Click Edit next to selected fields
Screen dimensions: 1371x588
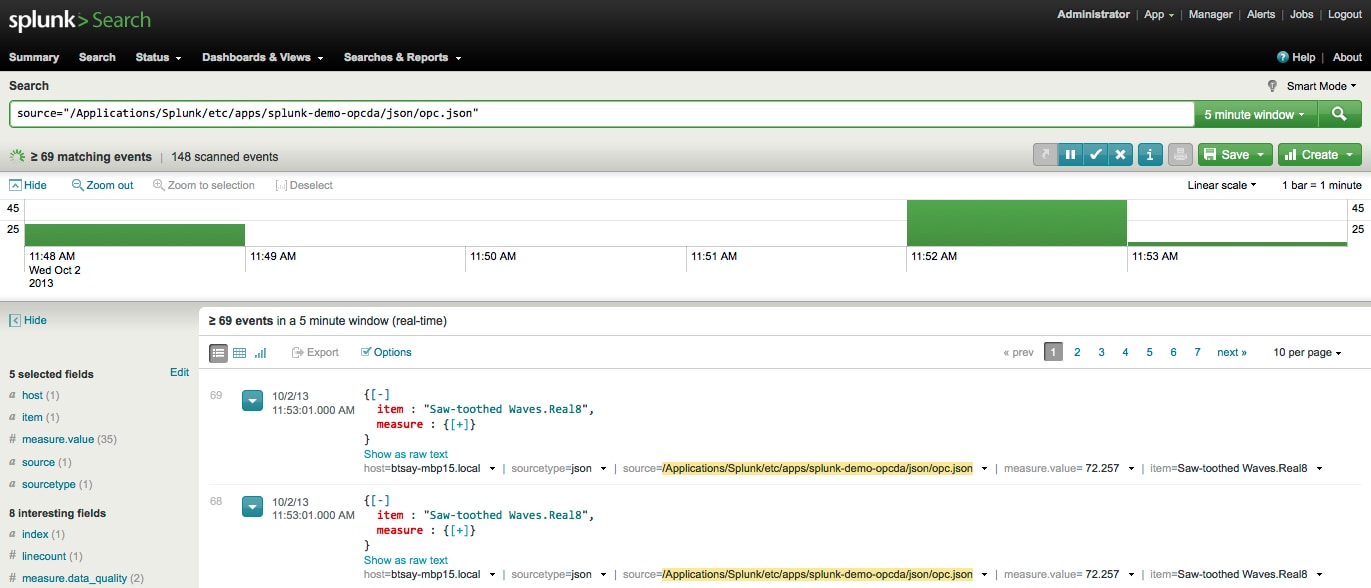click(x=179, y=372)
